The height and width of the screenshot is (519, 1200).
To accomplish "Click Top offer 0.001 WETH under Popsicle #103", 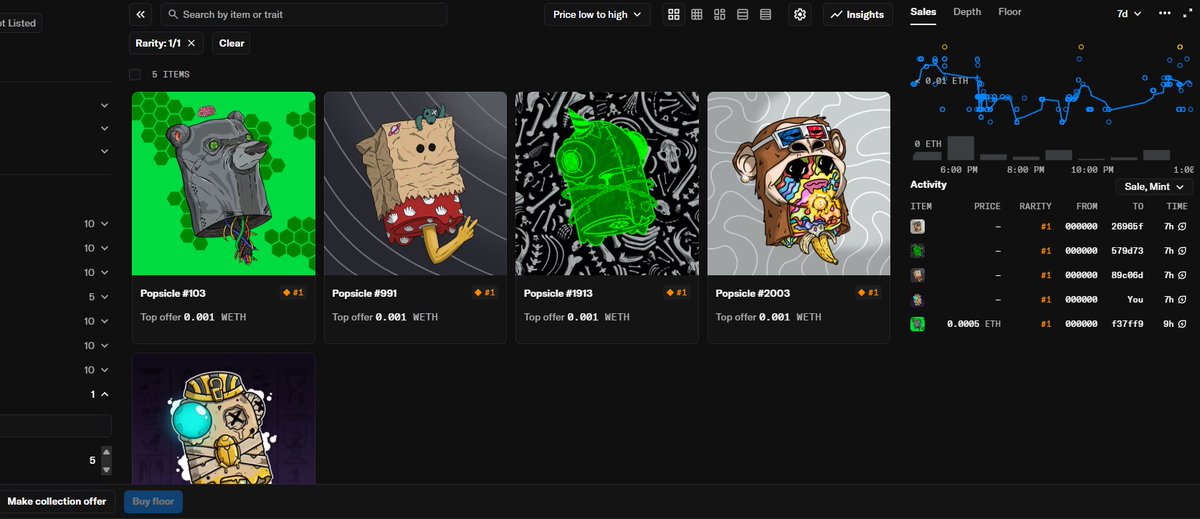I will pyautogui.click(x=193, y=317).
